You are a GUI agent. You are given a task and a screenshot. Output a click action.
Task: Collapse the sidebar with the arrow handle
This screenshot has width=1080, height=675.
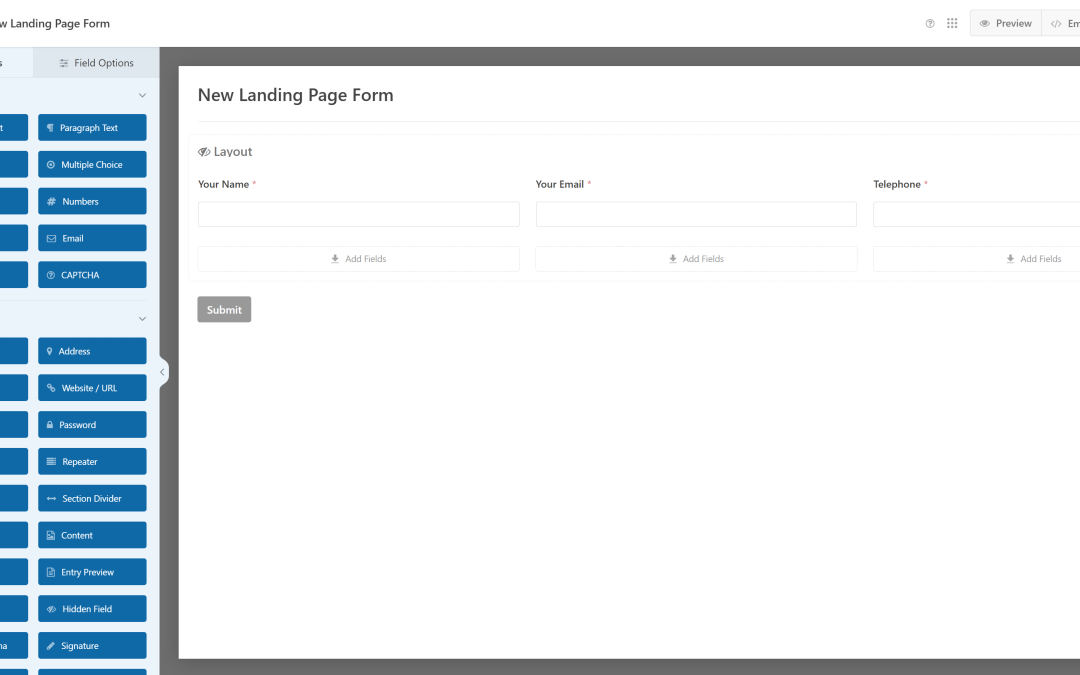tap(162, 370)
